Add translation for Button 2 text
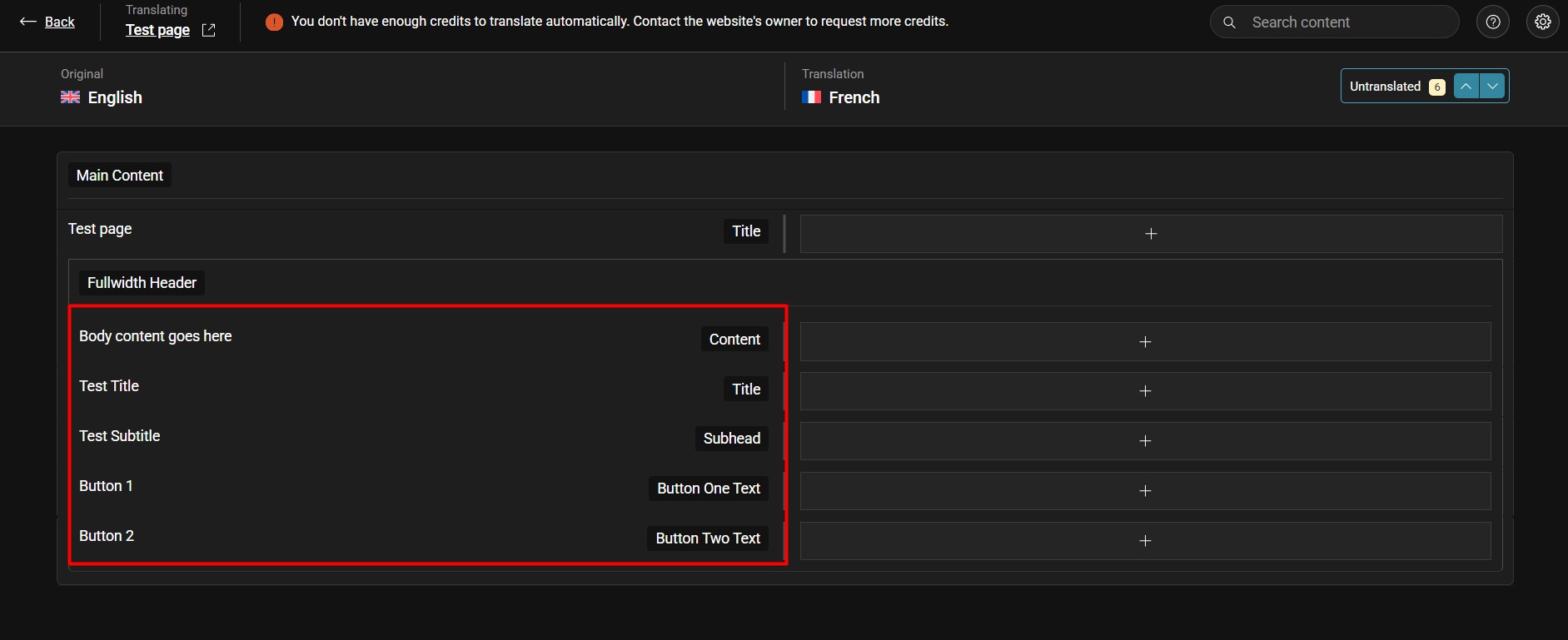 tap(1145, 541)
